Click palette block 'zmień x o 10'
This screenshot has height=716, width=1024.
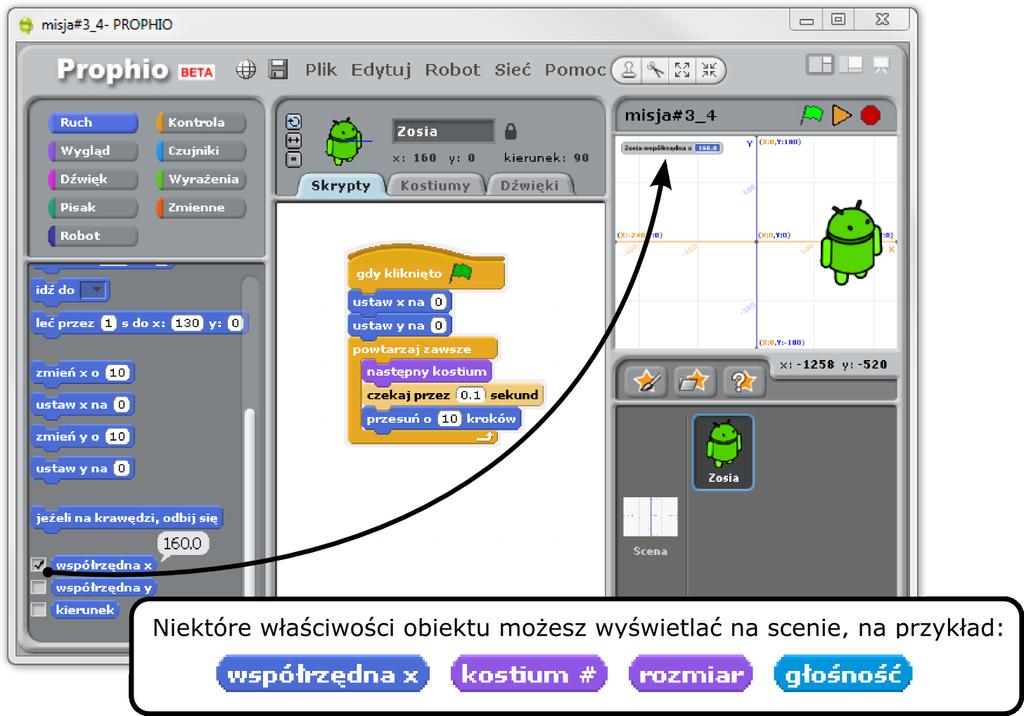83,373
